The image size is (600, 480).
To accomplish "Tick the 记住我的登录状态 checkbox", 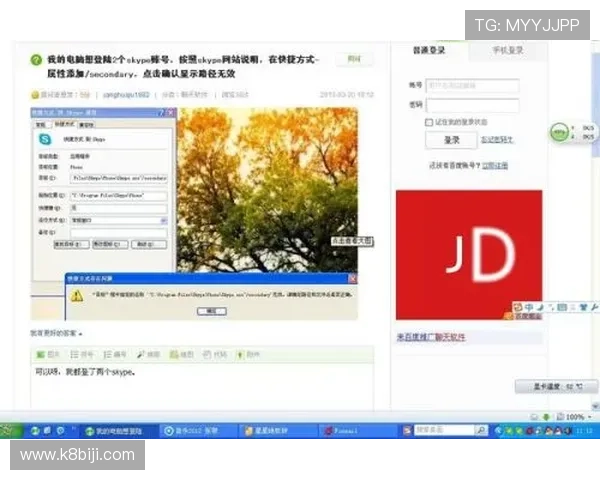I will [x=429, y=122].
